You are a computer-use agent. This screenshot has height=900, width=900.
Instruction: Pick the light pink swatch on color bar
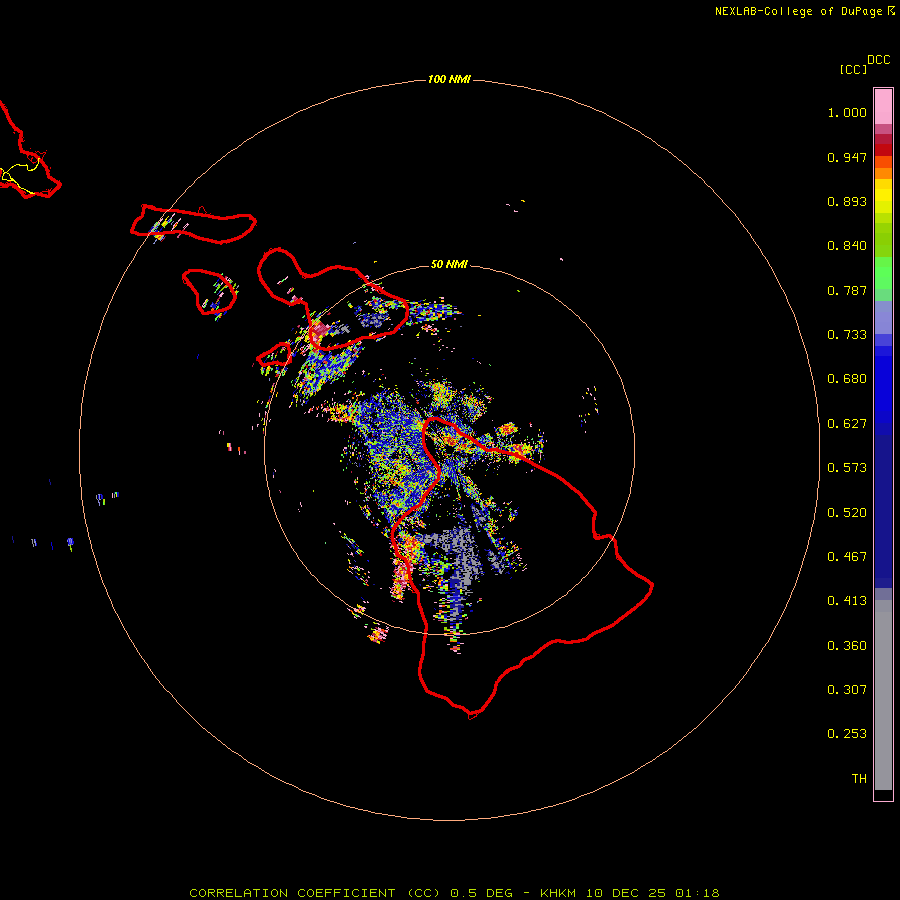[x=883, y=107]
